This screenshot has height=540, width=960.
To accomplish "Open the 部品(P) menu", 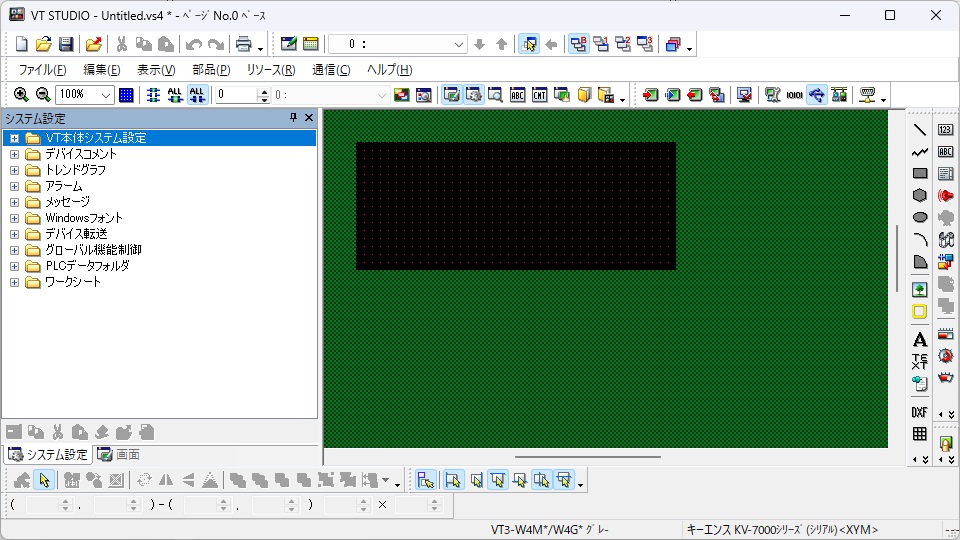I will coord(211,70).
